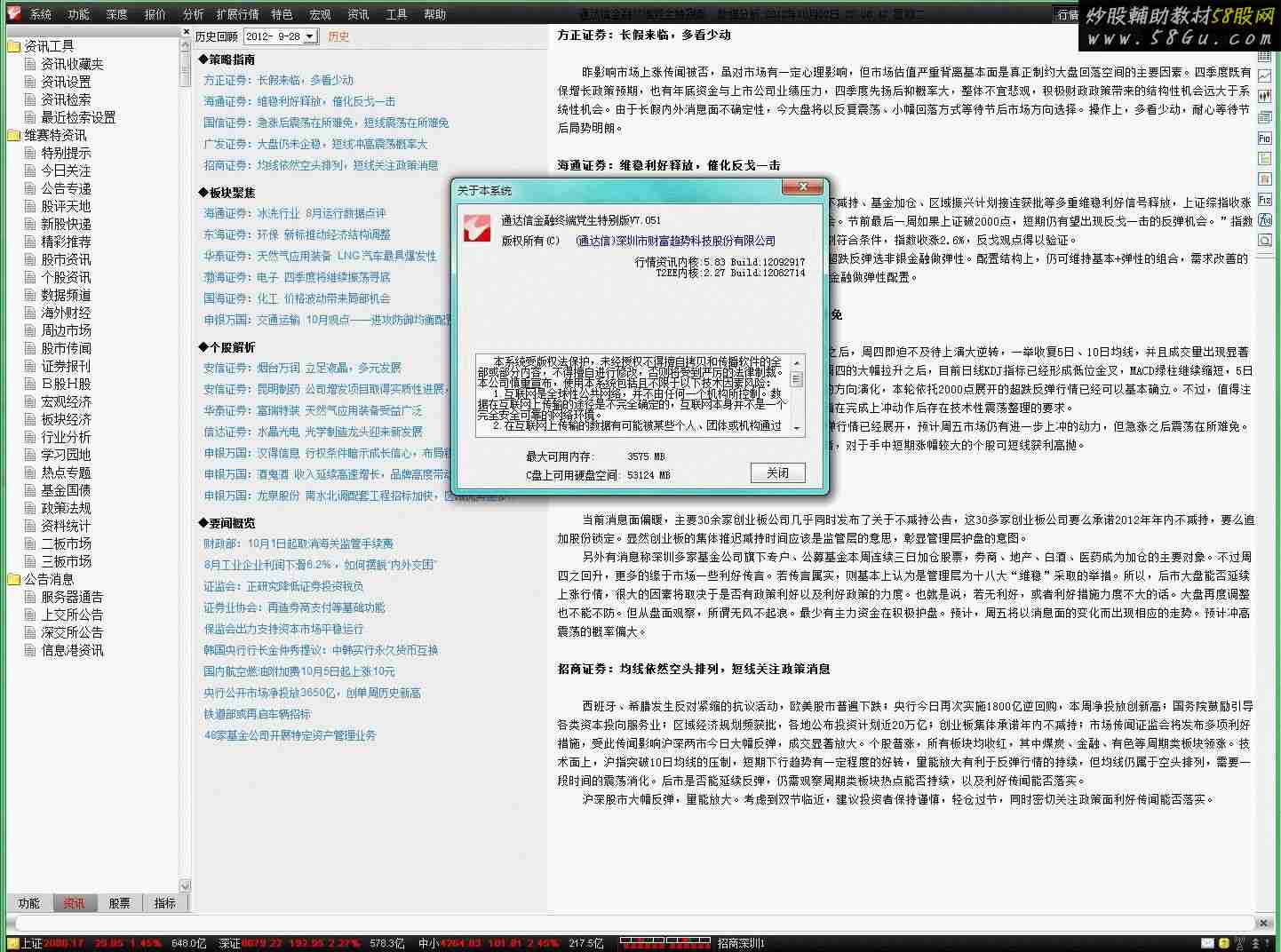Viewport: 1281px width, 952px height.
Task: Open the 工具 menu
Action: [396, 14]
